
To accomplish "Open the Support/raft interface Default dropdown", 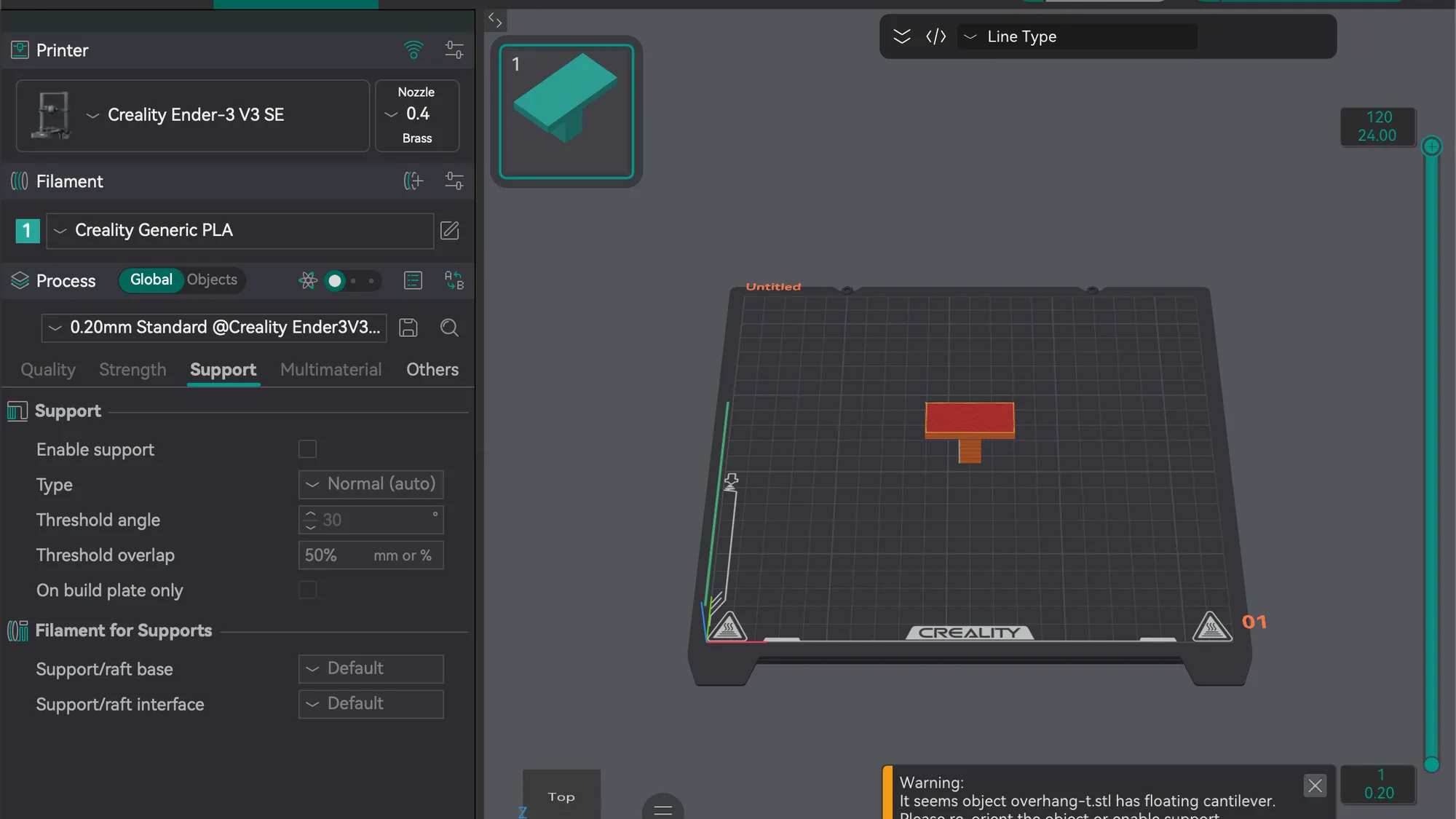I will click(x=371, y=704).
